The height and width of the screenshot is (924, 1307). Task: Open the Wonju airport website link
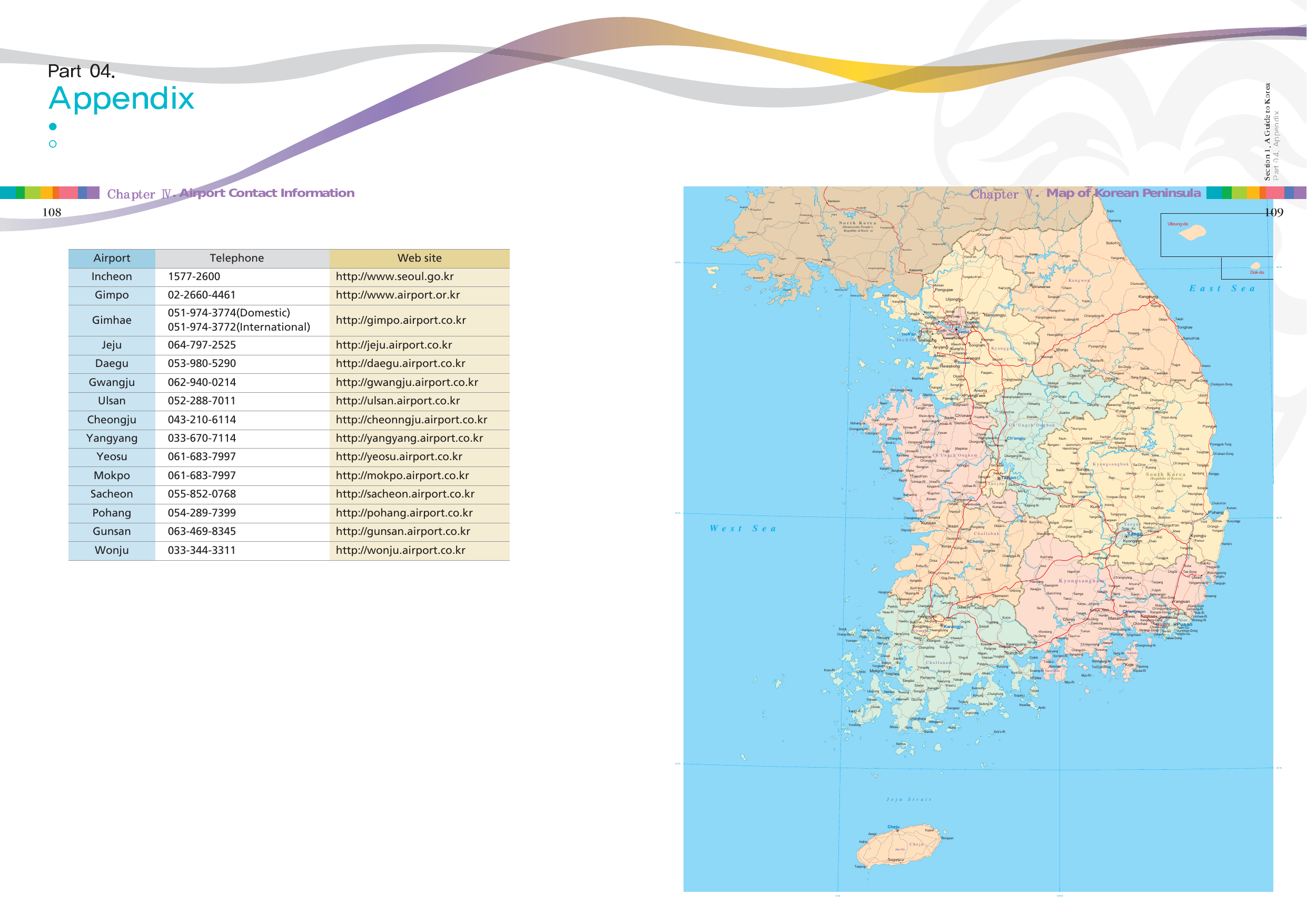(400, 551)
